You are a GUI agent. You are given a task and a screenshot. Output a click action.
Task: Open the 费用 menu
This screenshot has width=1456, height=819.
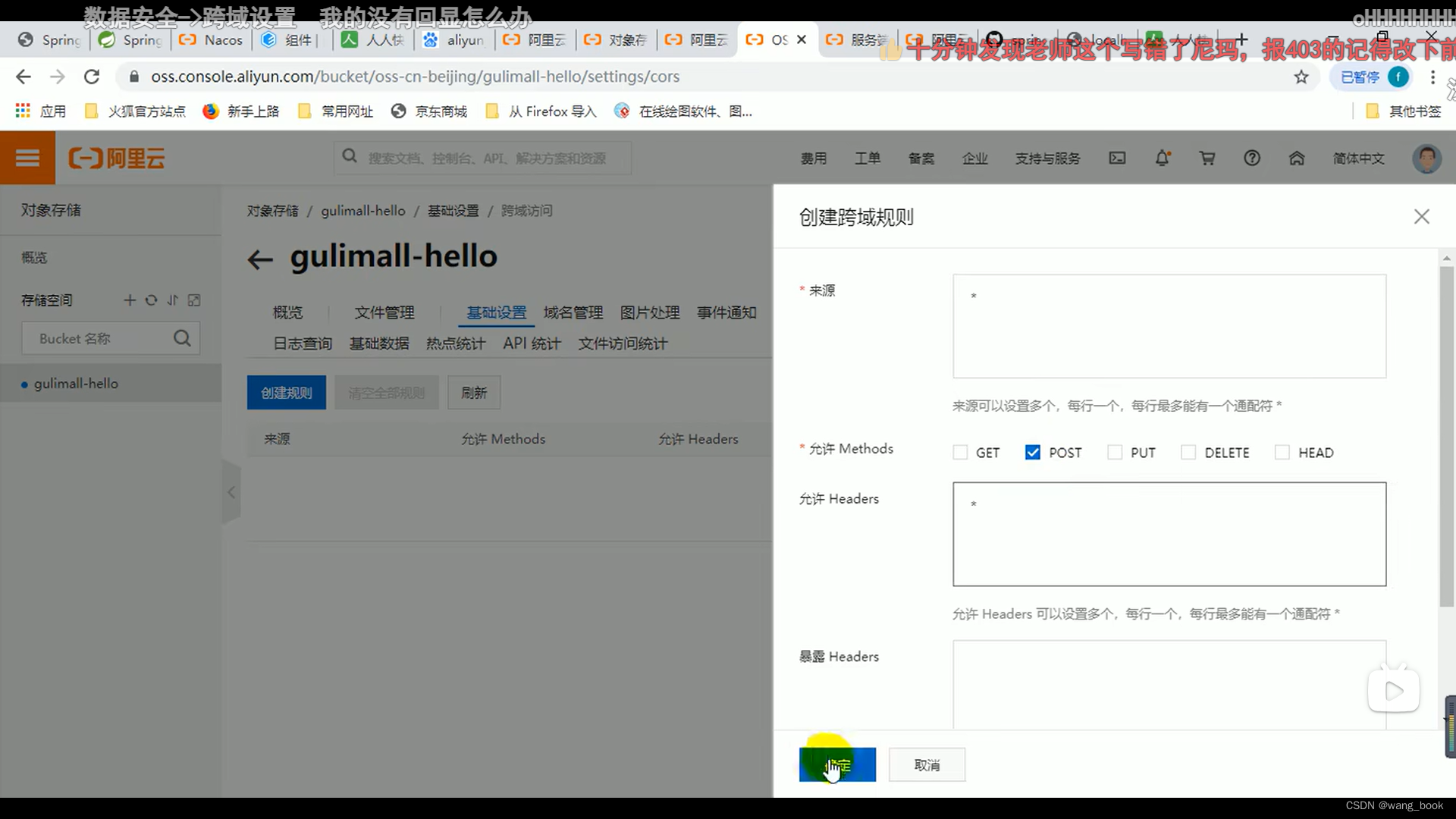click(x=814, y=158)
